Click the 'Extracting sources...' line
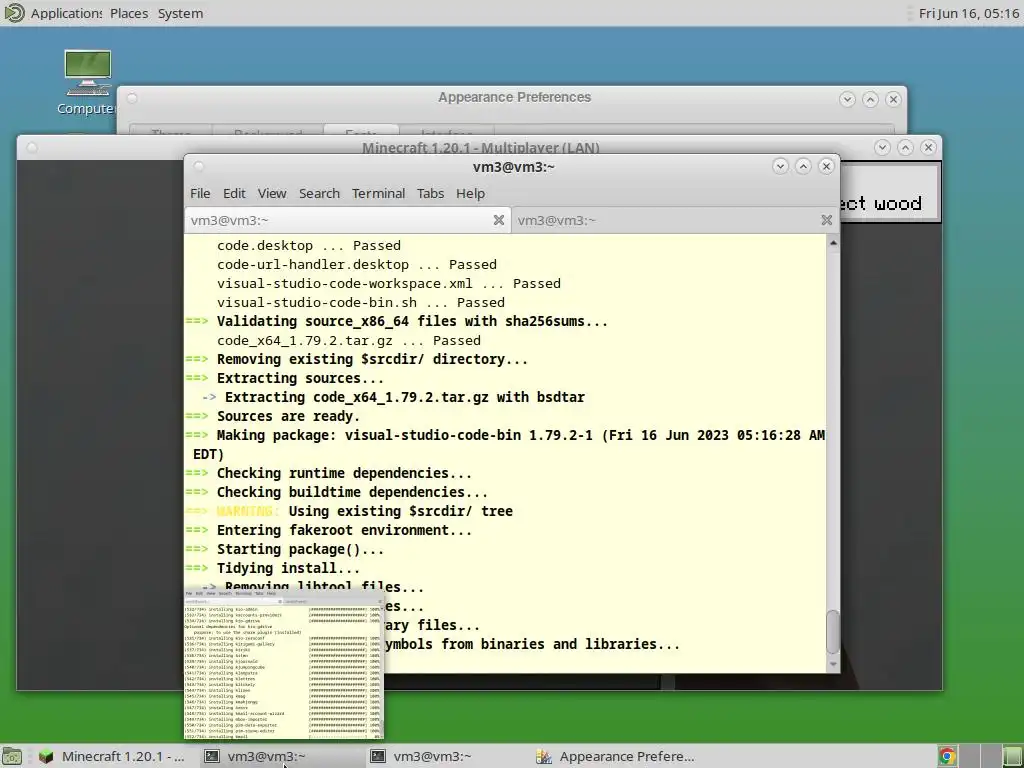This screenshot has height=768, width=1024. (x=300, y=378)
